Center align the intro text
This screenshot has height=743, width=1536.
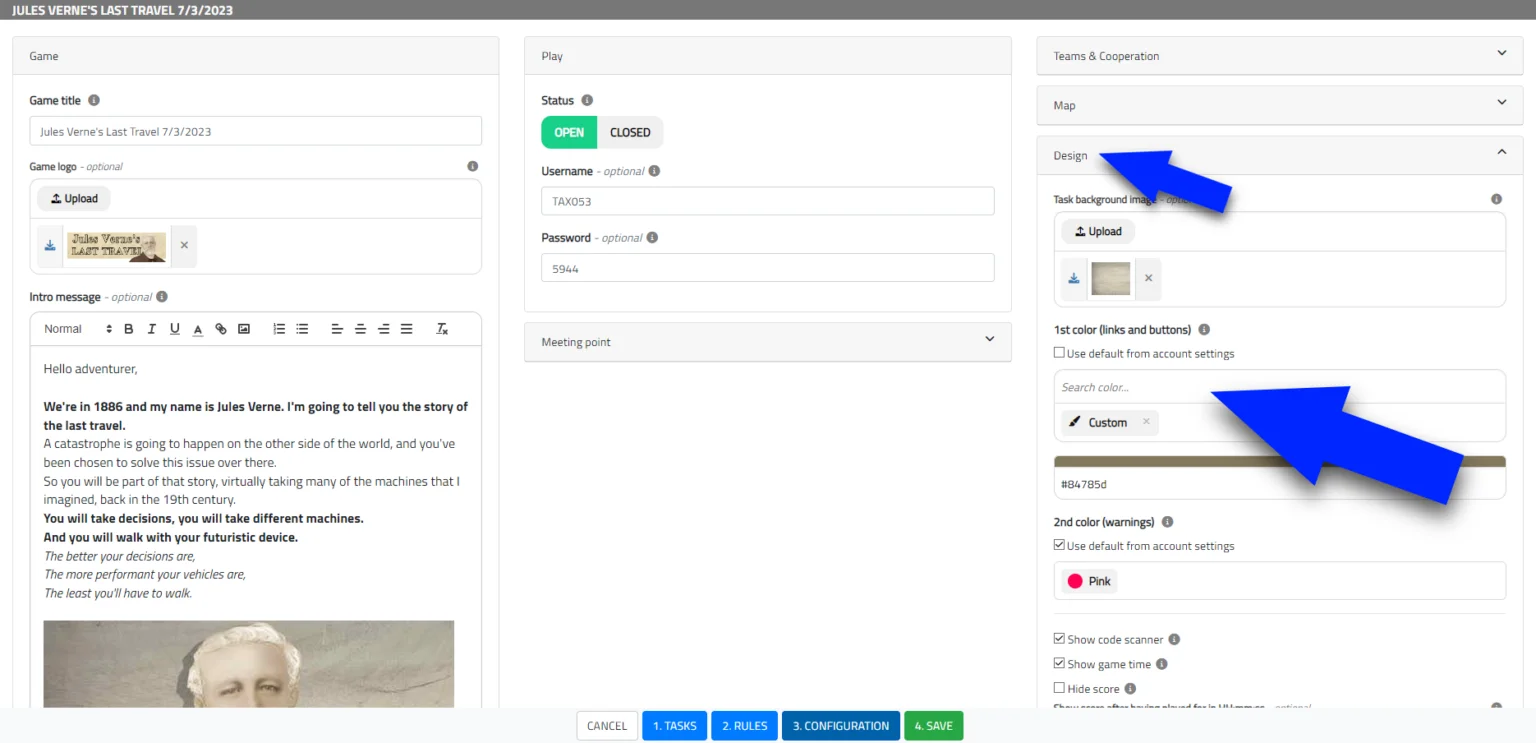pos(360,329)
